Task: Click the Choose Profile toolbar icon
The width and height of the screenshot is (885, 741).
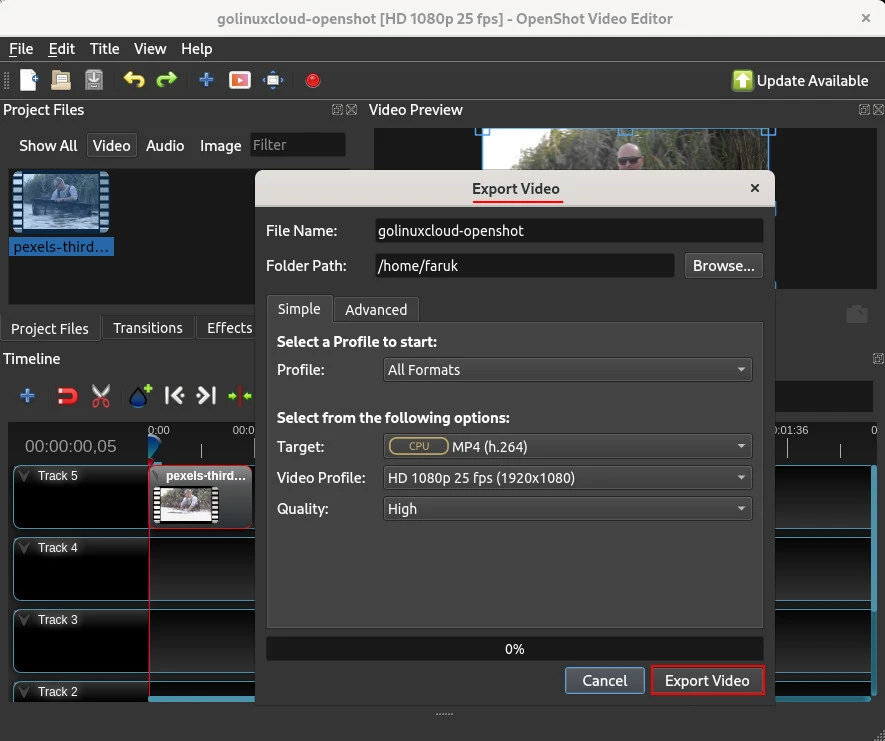Action: coord(240,80)
